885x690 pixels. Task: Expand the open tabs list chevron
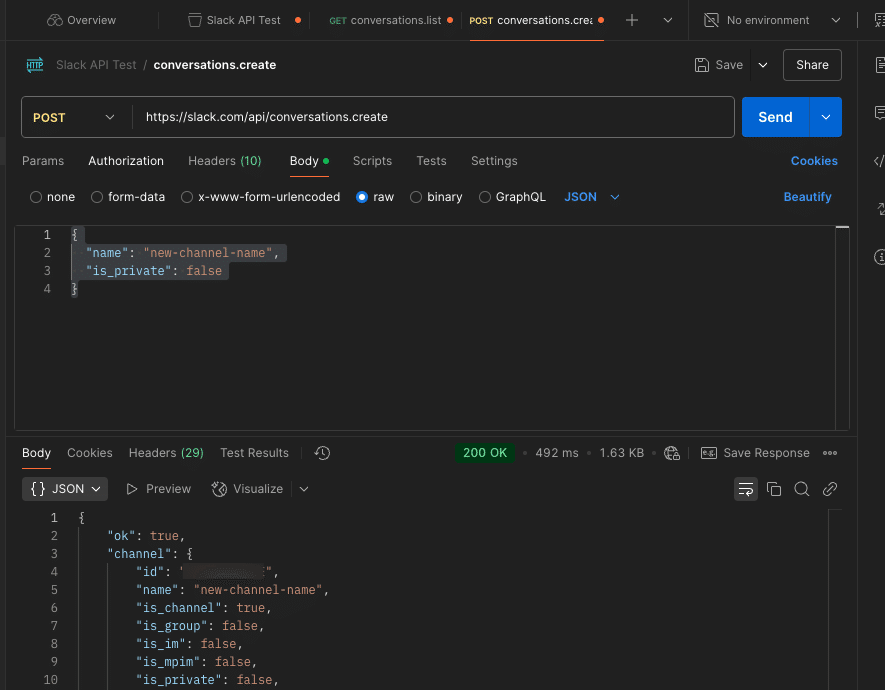tap(668, 20)
